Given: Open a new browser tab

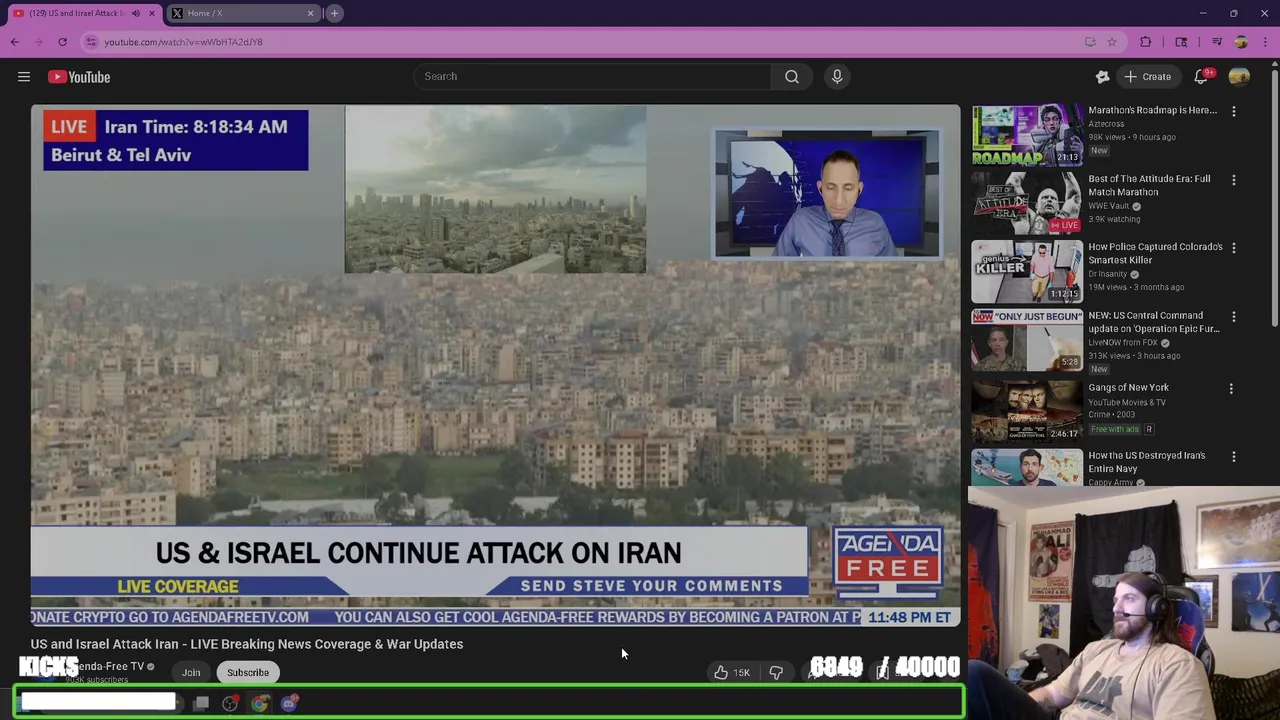Looking at the screenshot, I should [x=334, y=13].
